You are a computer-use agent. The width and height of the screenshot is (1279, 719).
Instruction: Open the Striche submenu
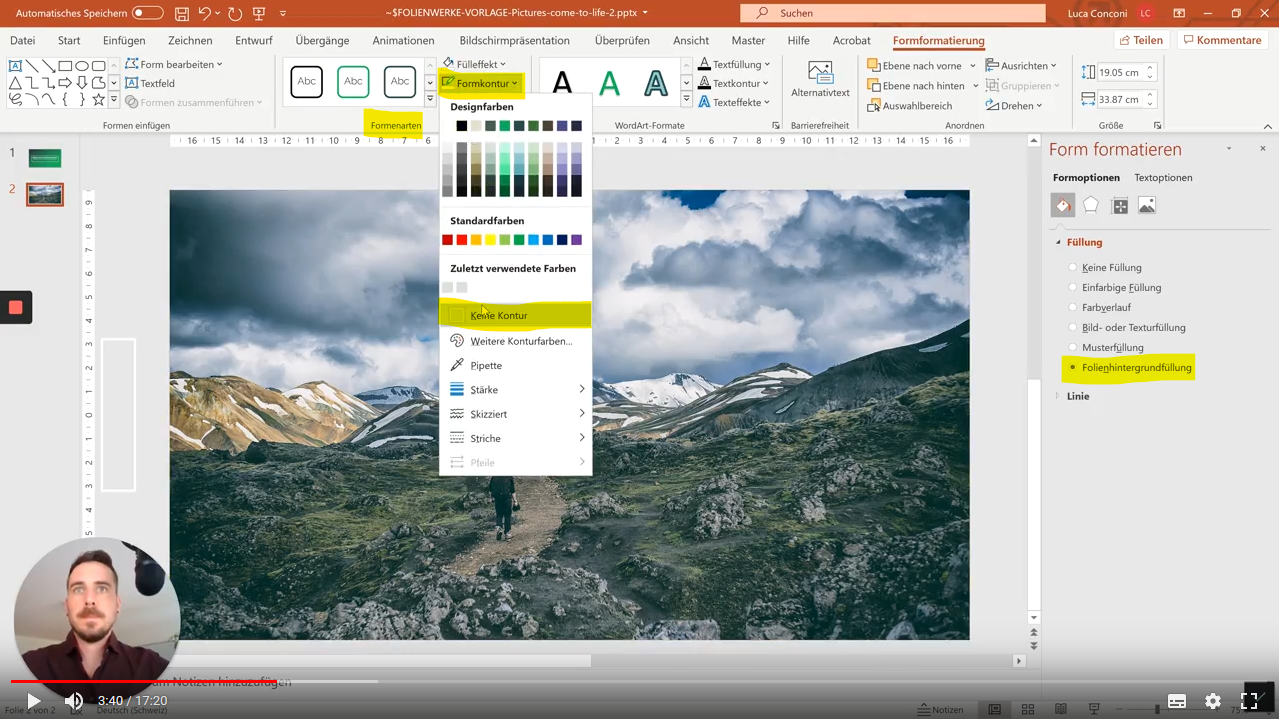(516, 438)
